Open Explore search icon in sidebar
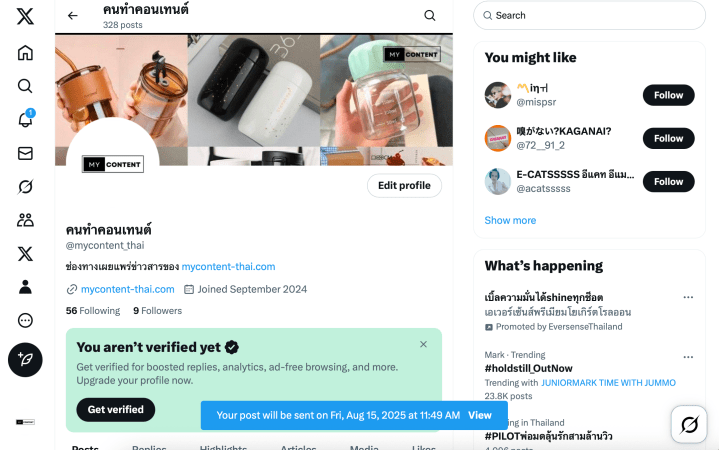 tap(25, 86)
